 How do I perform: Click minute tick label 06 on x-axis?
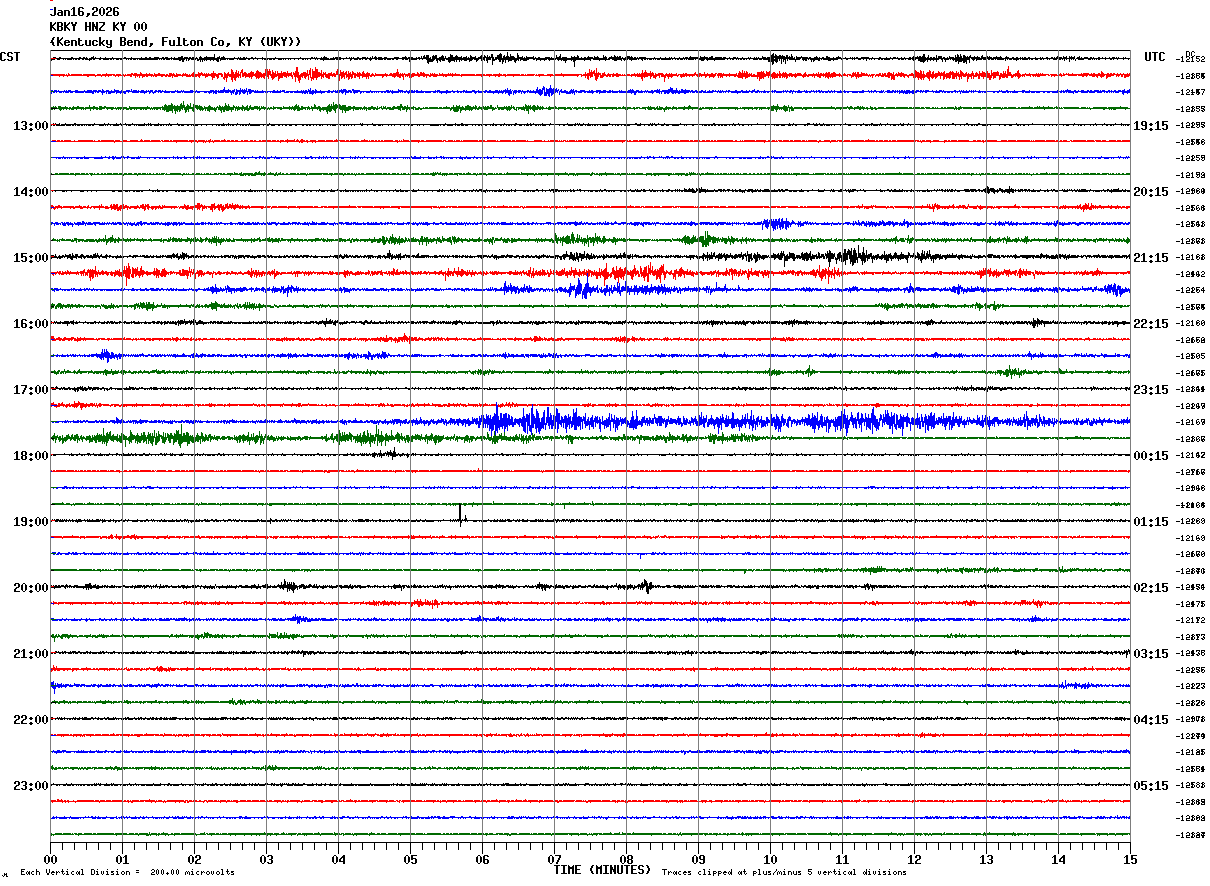tap(482, 859)
